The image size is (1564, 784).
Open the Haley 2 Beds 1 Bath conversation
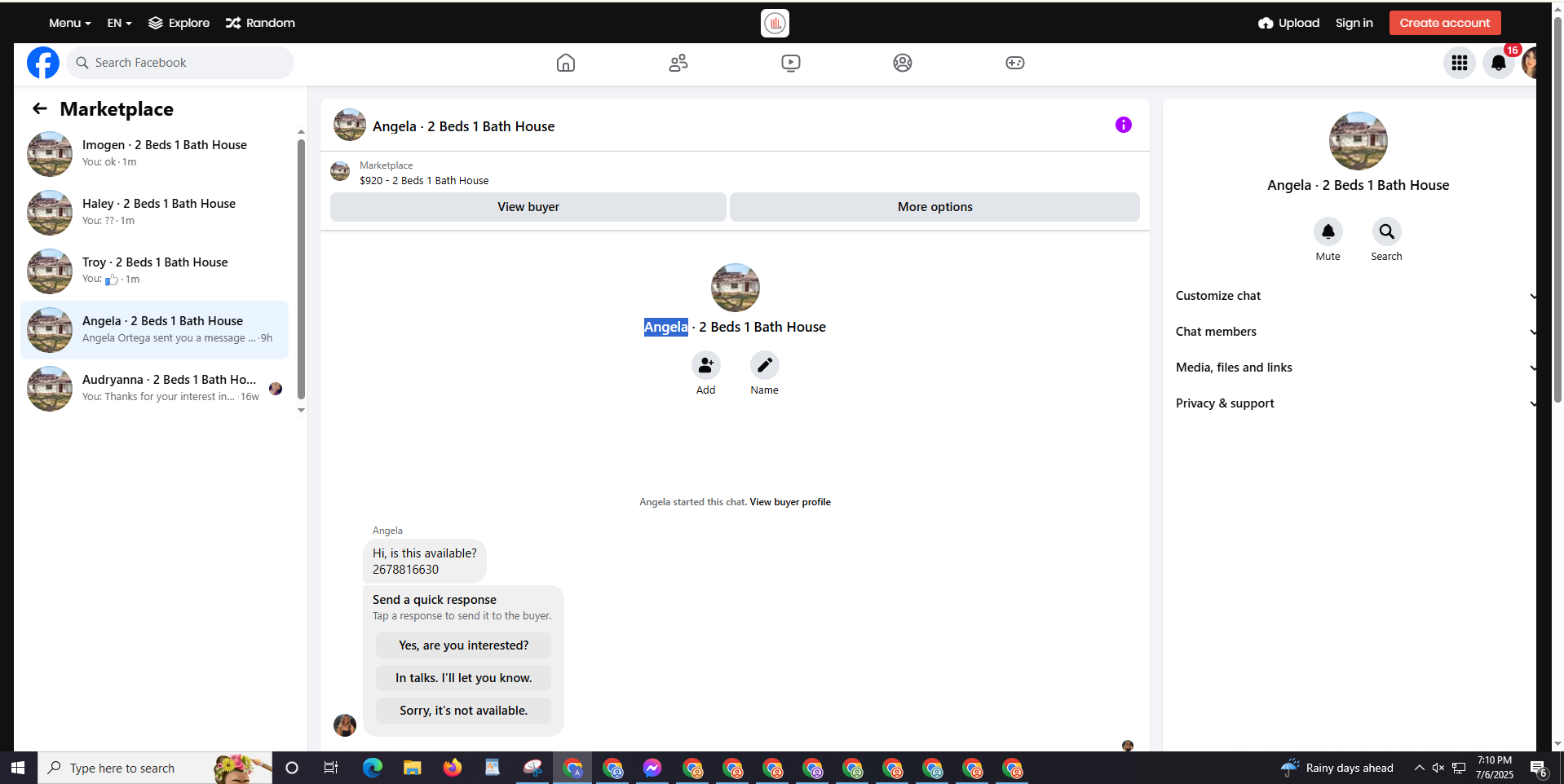coord(155,213)
